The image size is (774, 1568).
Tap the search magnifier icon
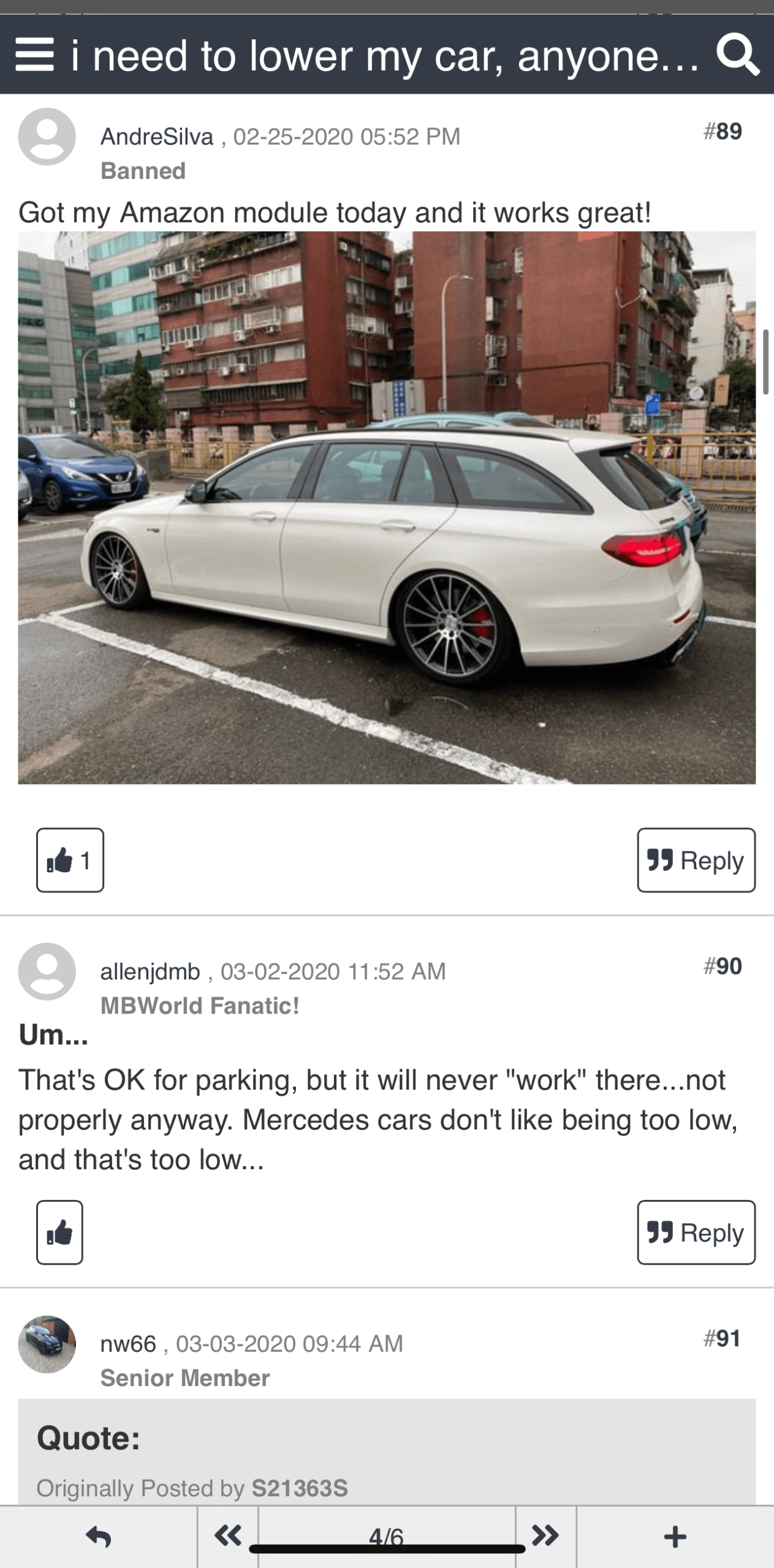pyautogui.click(x=738, y=55)
